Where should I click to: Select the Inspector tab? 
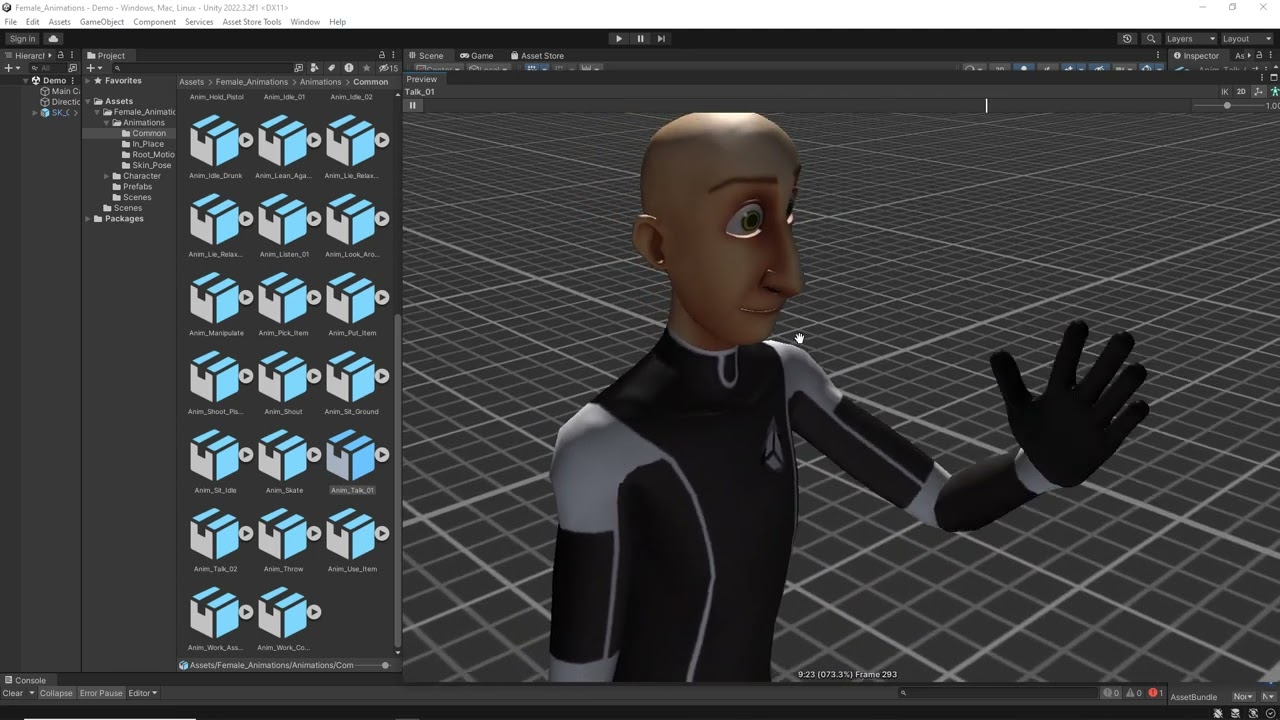pyautogui.click(x=1197, y=56)
